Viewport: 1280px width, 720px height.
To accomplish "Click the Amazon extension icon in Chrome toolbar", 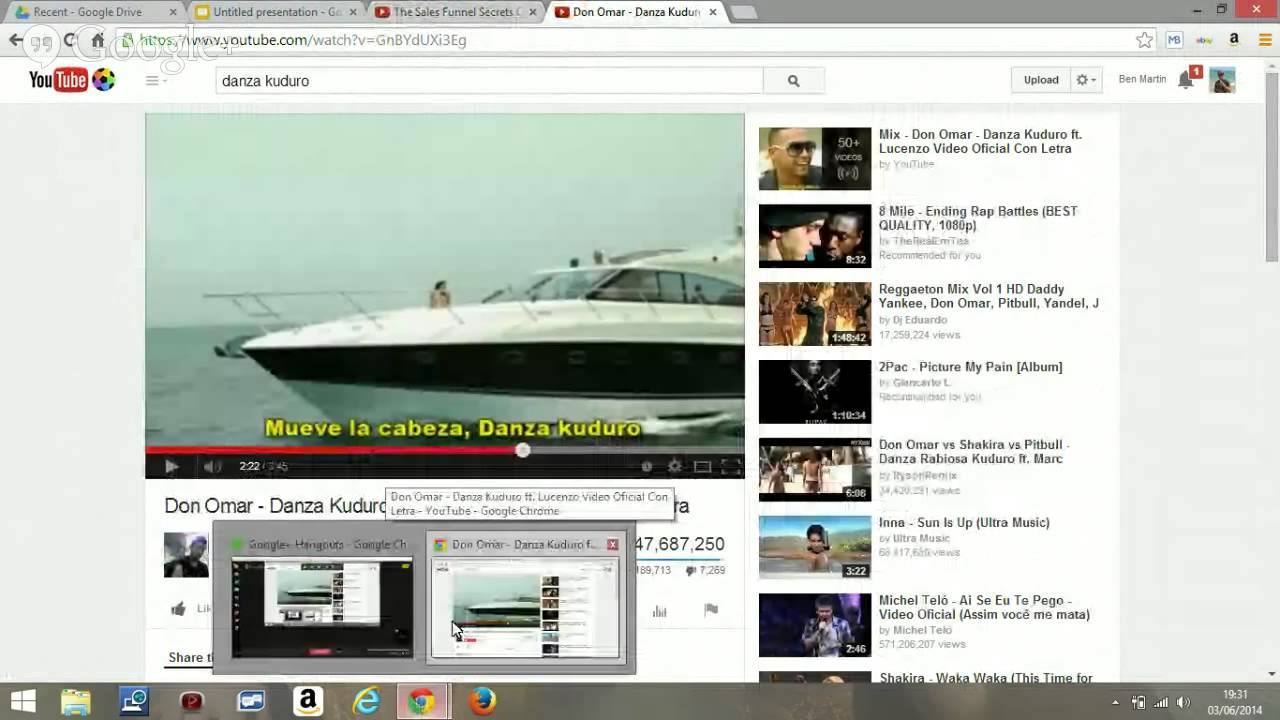I will pos(1235,40).
